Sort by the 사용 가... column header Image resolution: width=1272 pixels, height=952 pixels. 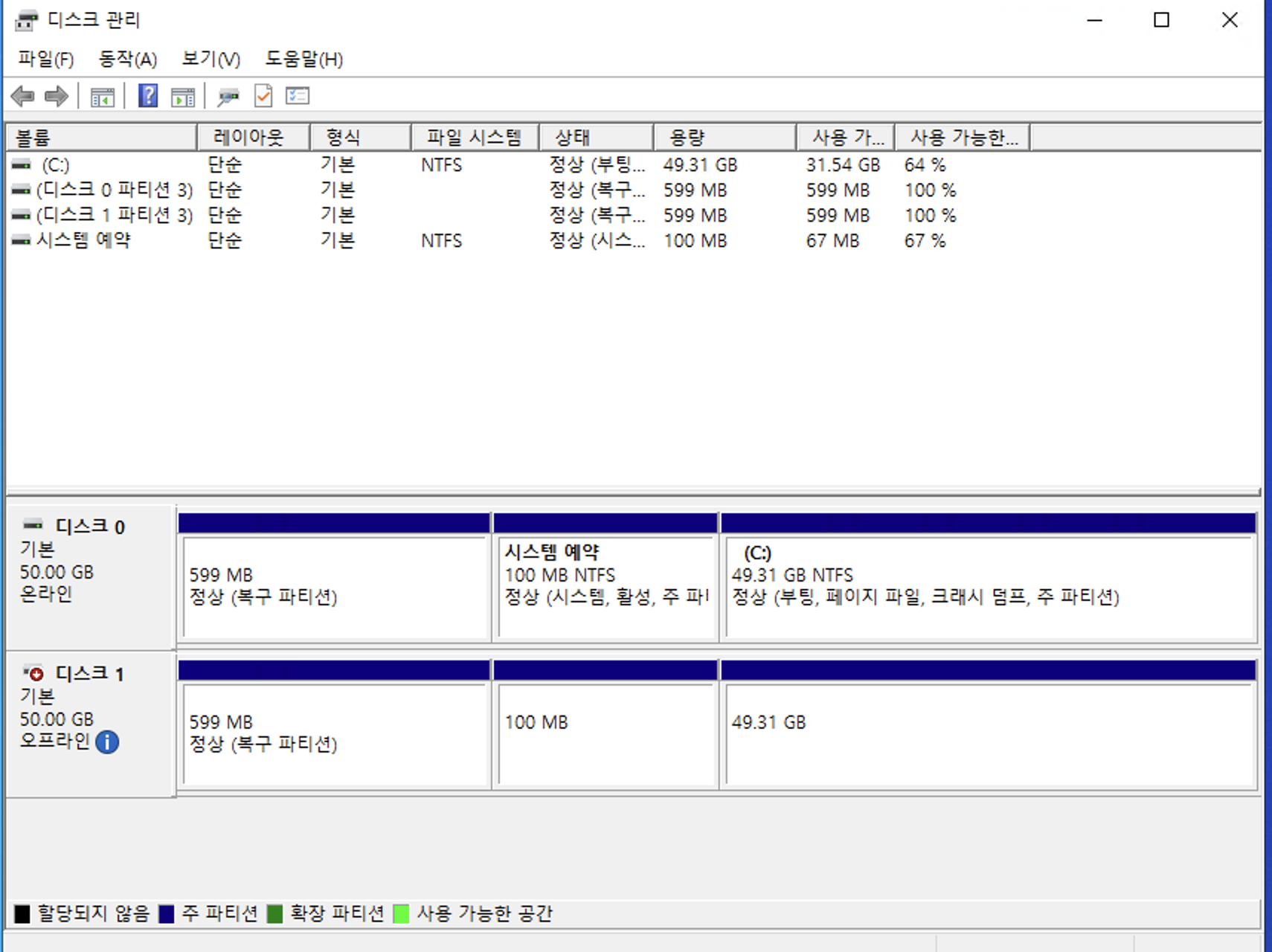click(845, 138)
